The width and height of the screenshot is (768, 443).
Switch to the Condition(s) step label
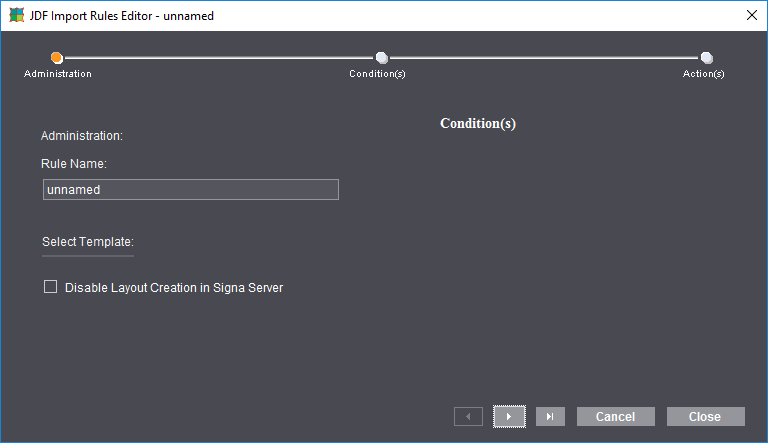click(x=377, y=74)
